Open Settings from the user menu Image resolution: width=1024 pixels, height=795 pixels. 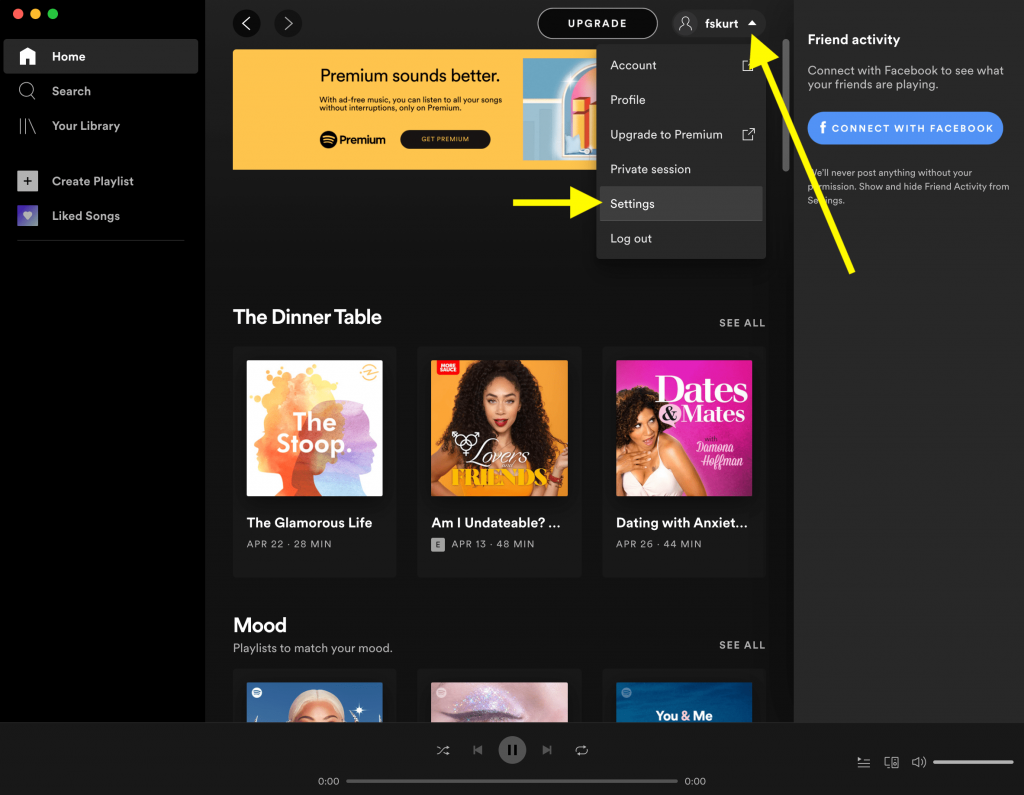coord(681,204)
